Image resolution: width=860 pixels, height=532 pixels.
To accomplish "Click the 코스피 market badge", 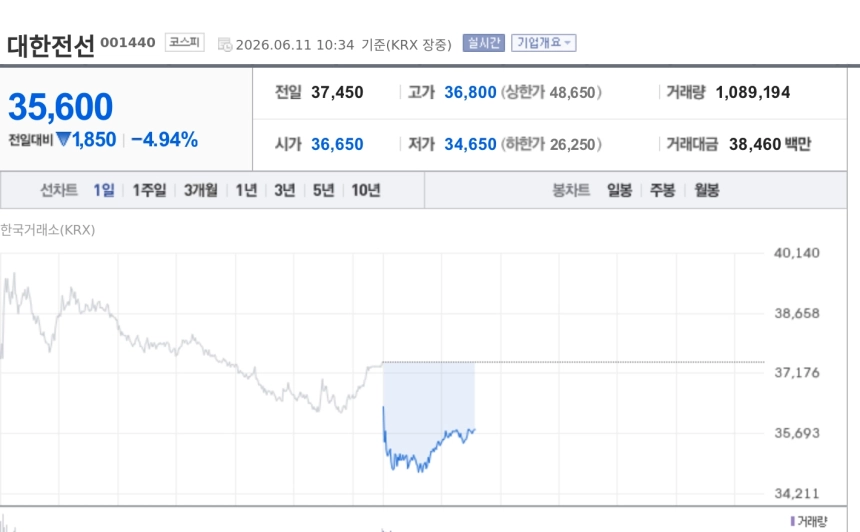I will point(185,42).
